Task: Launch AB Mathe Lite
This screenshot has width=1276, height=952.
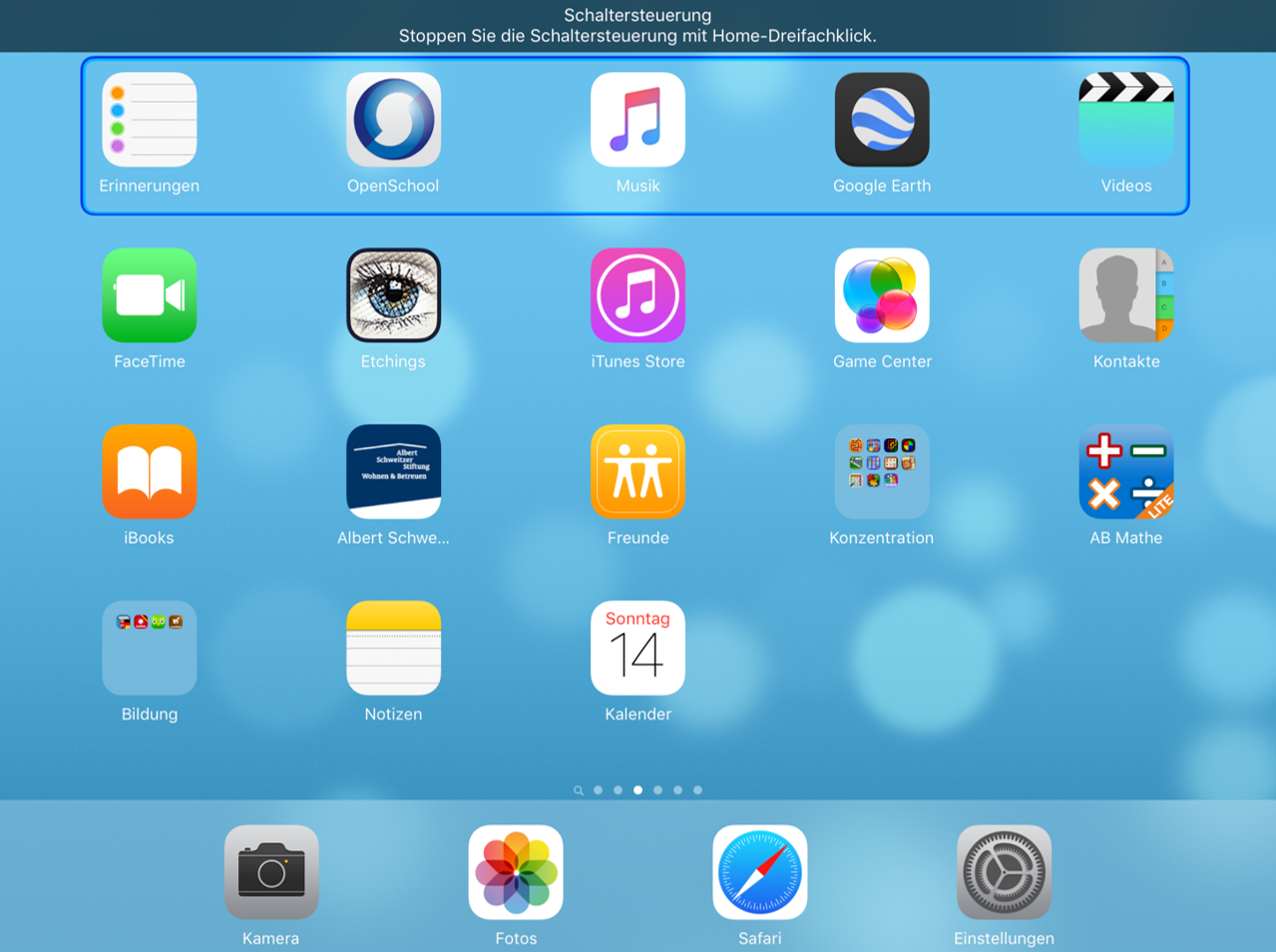Action: click(x=1126, y=472)
